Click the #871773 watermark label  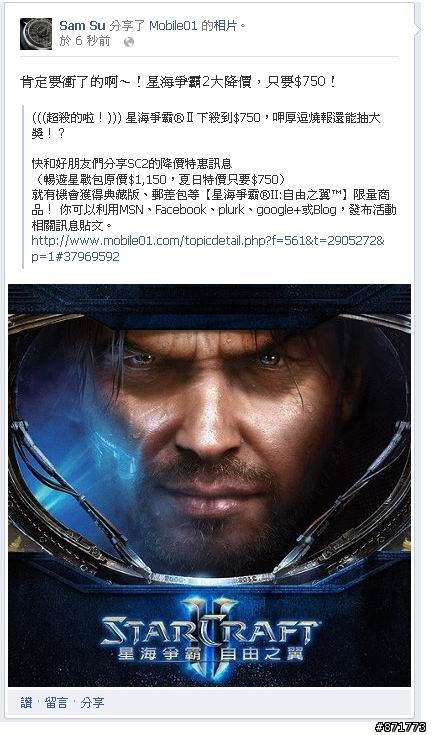pyautogui.click(x=401, y=727)
